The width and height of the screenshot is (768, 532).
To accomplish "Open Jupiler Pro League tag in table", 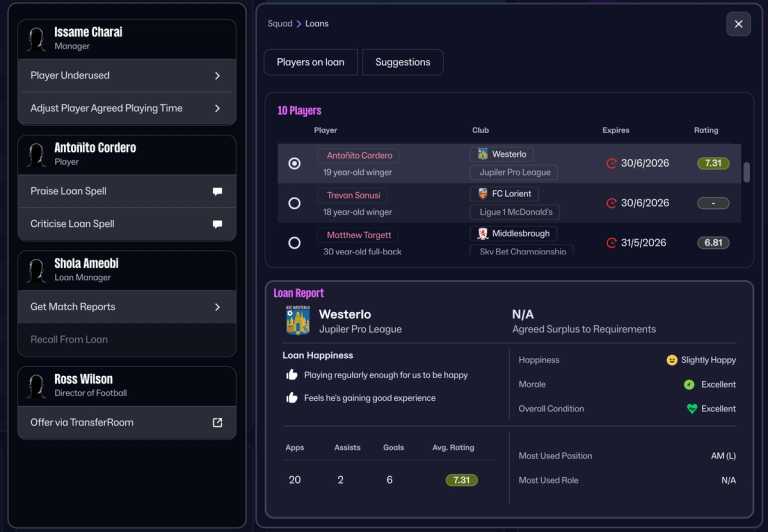I will 514,172.
